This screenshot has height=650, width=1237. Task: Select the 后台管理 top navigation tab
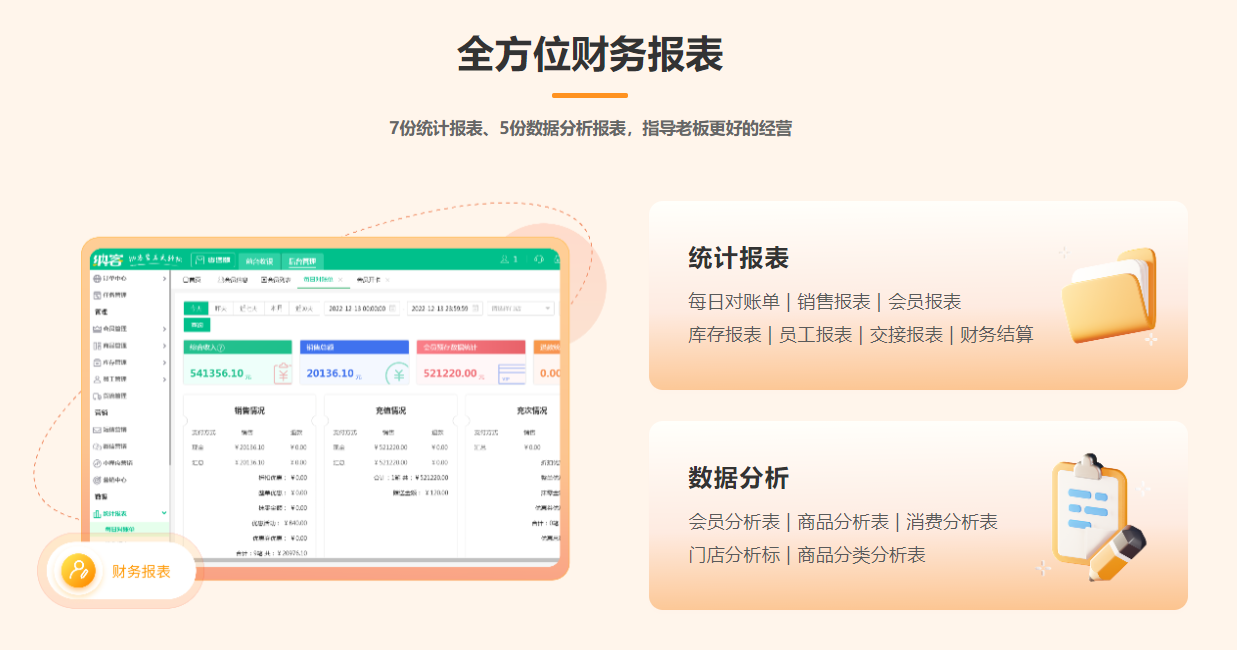click(304, 260)
